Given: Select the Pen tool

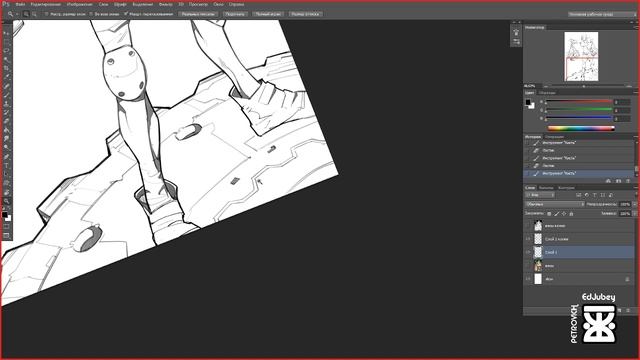Looking at the screenshot, I should coord(6,157).
